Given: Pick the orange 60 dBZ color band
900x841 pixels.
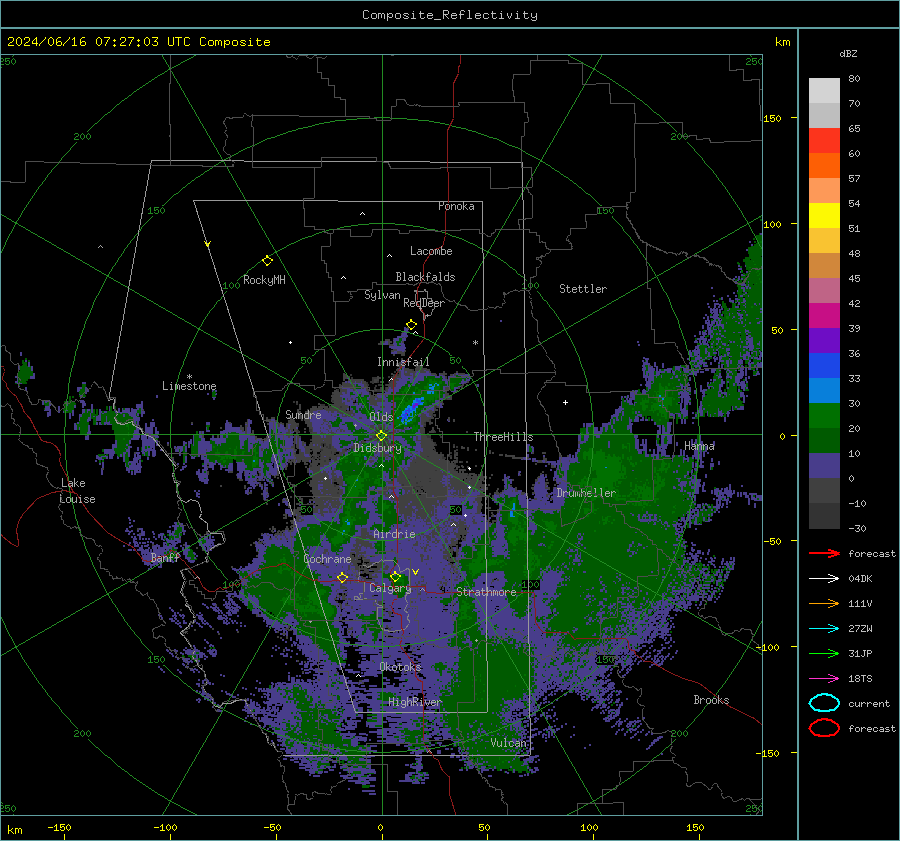Looking at the screenshot, I should point(824,166).
